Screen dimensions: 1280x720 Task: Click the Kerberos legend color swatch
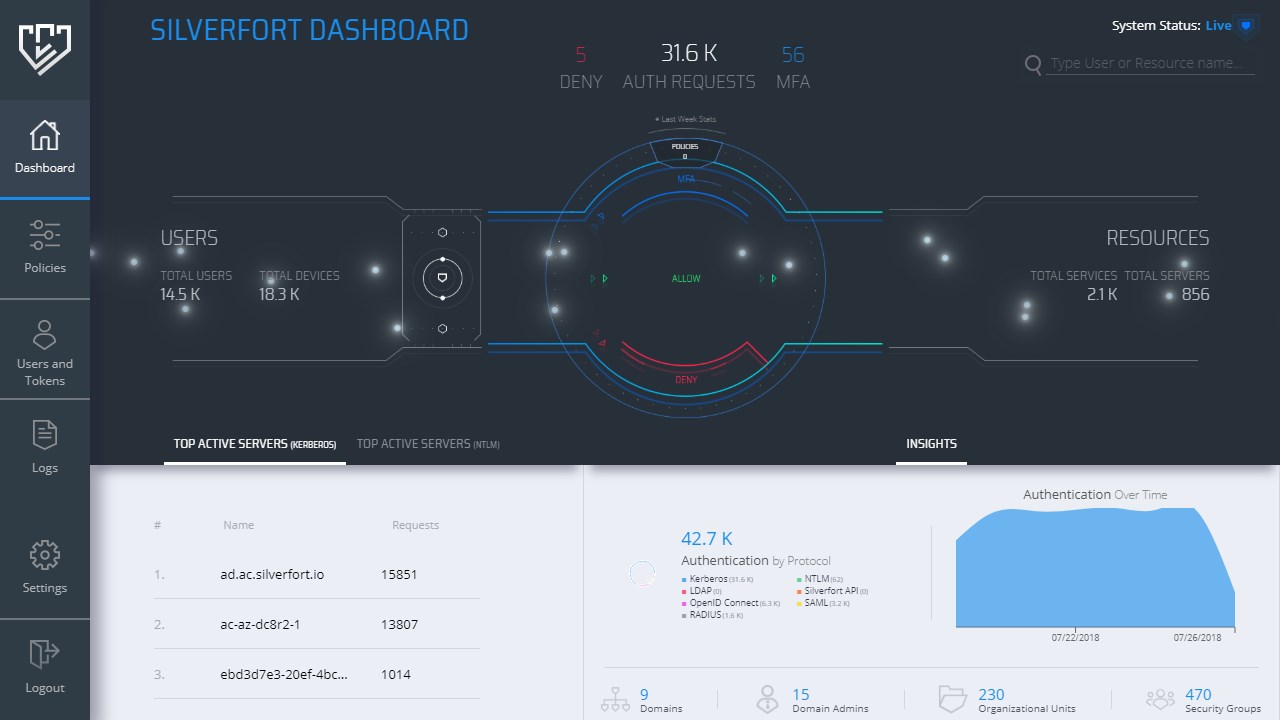685,579
